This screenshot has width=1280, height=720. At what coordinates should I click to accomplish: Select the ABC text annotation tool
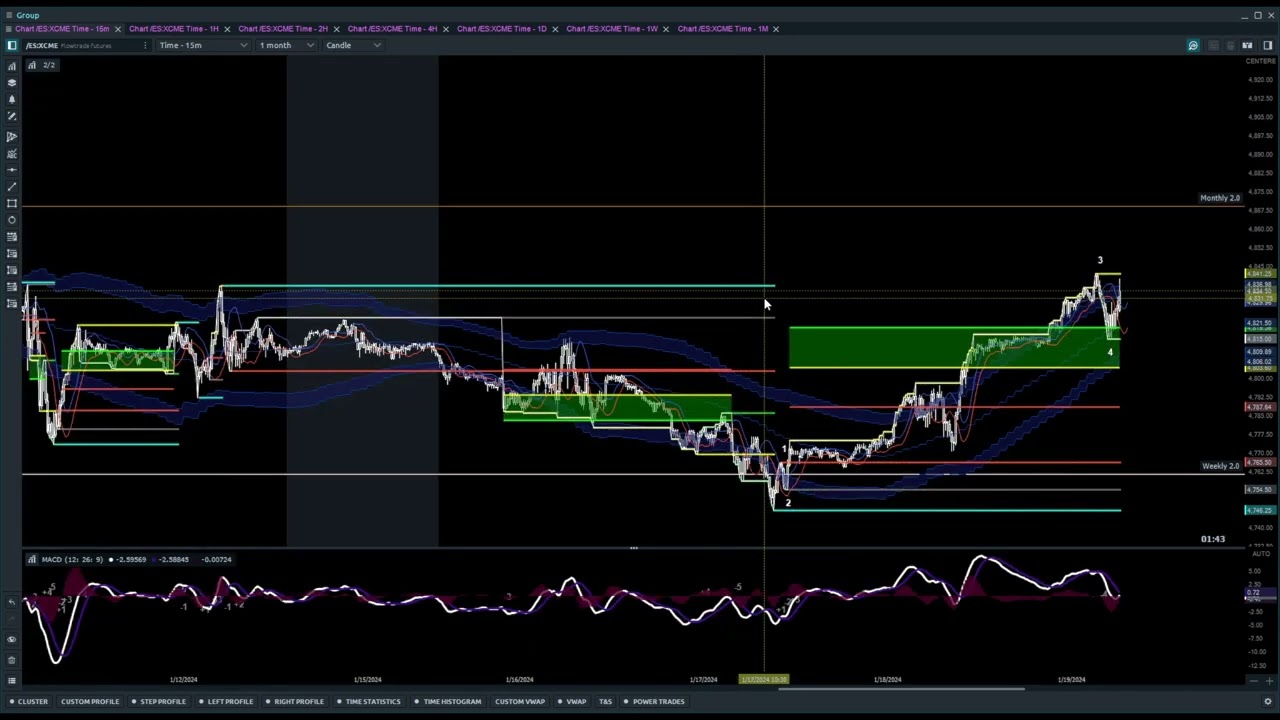click(12, 154)
